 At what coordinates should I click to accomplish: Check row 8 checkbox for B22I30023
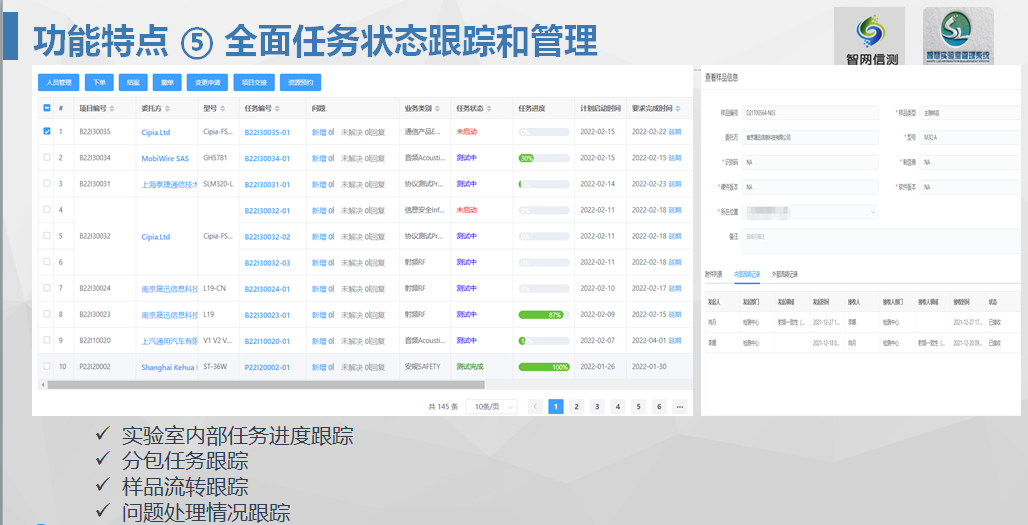(x=47, y=314)
